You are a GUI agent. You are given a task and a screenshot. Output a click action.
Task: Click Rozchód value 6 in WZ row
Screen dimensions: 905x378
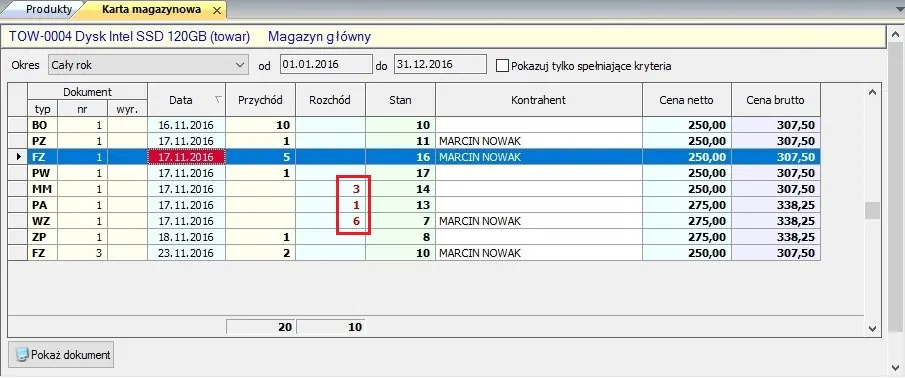(x=356, y=221)
